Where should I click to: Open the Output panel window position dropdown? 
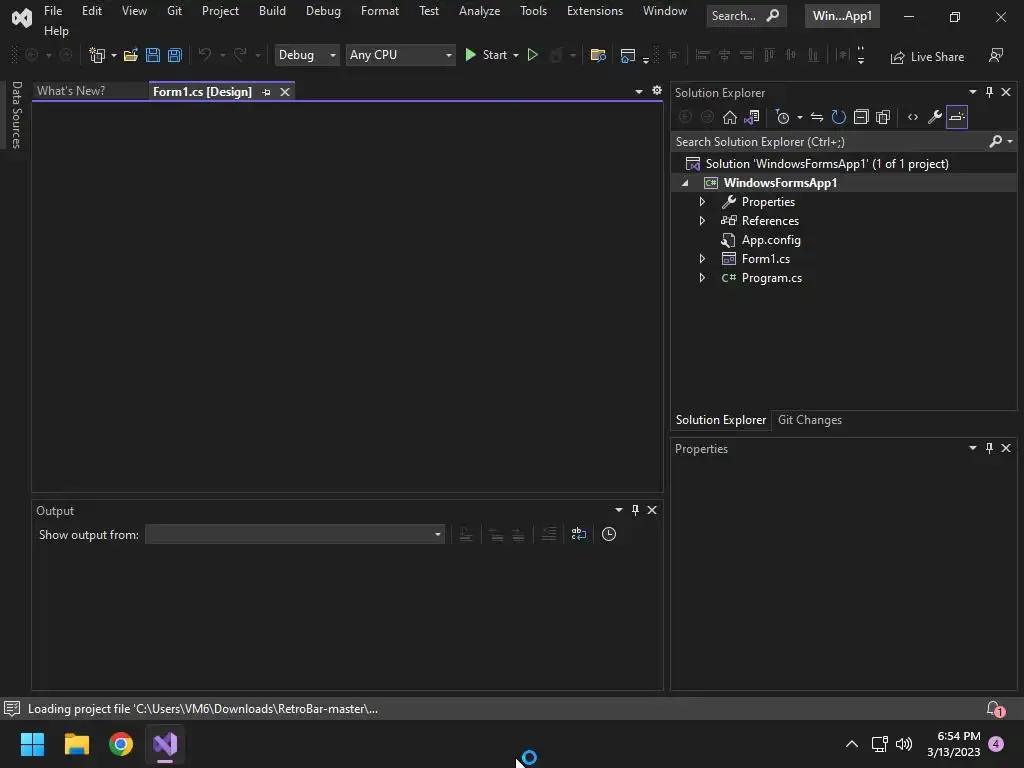(x=618, y=510)
